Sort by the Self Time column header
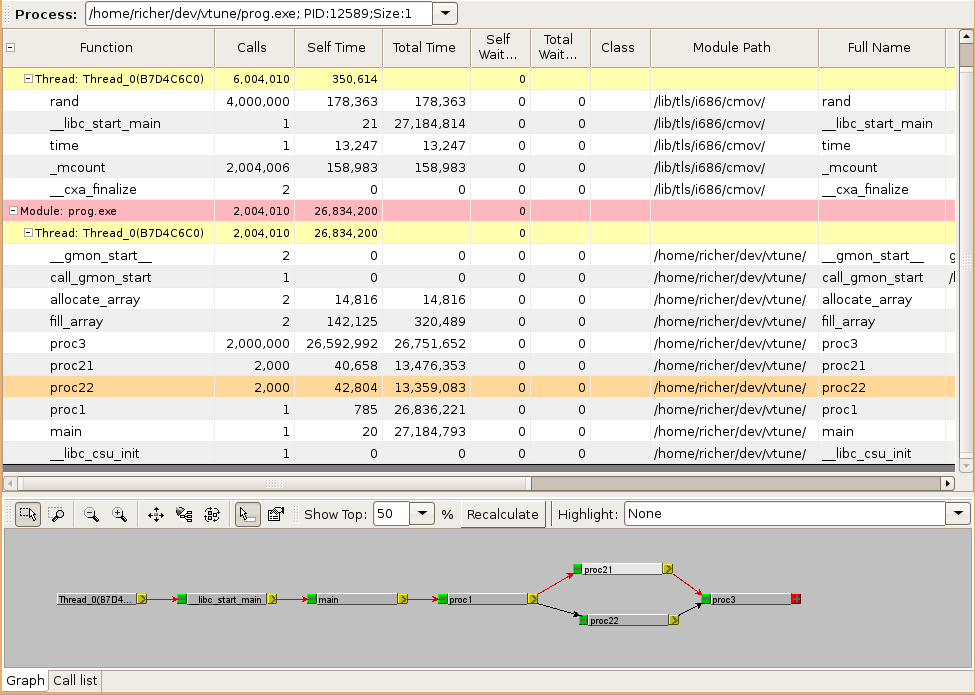975x695 pixels. point(338,47)
